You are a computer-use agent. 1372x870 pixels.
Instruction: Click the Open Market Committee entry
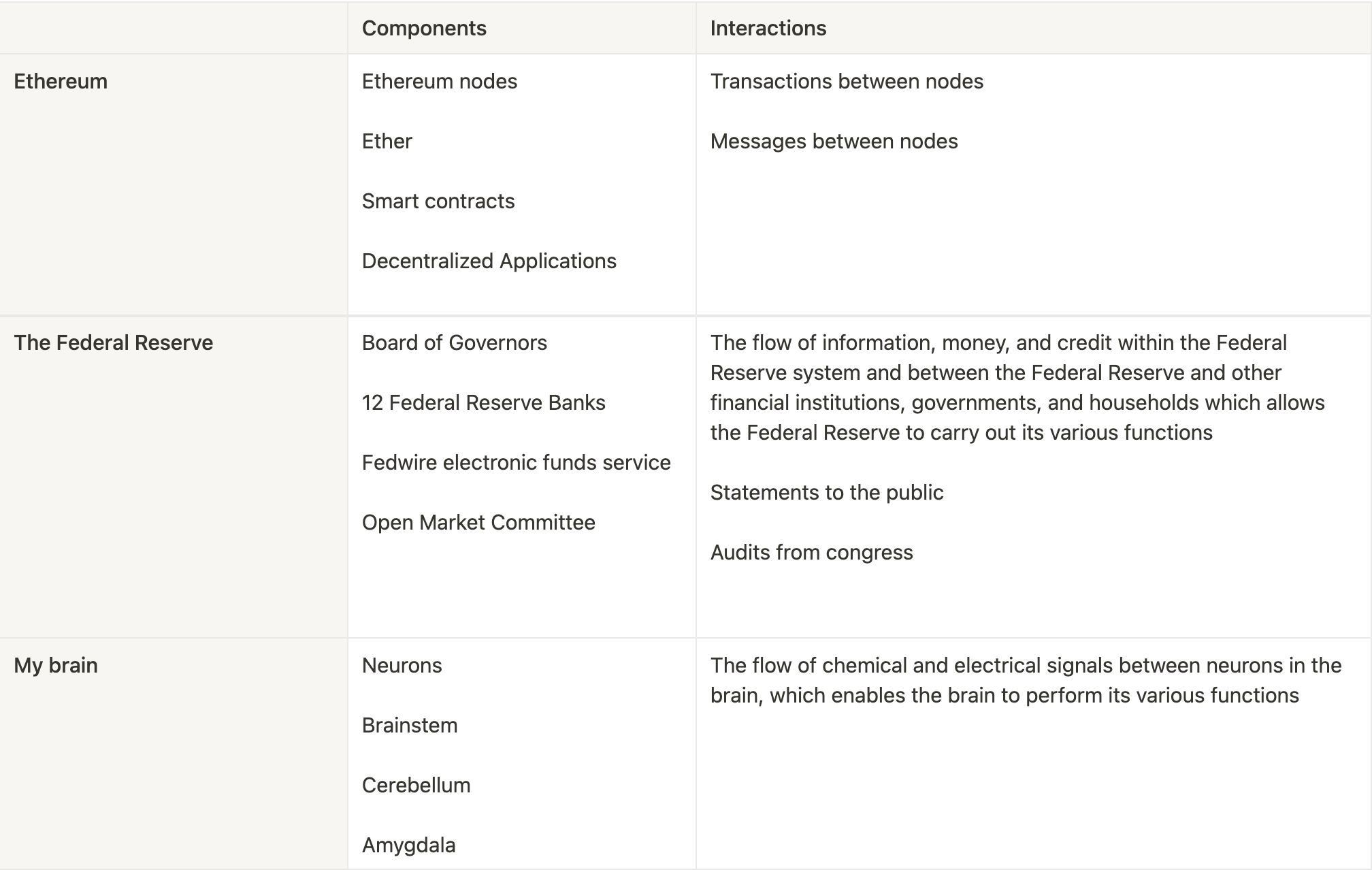click(478, 522)
